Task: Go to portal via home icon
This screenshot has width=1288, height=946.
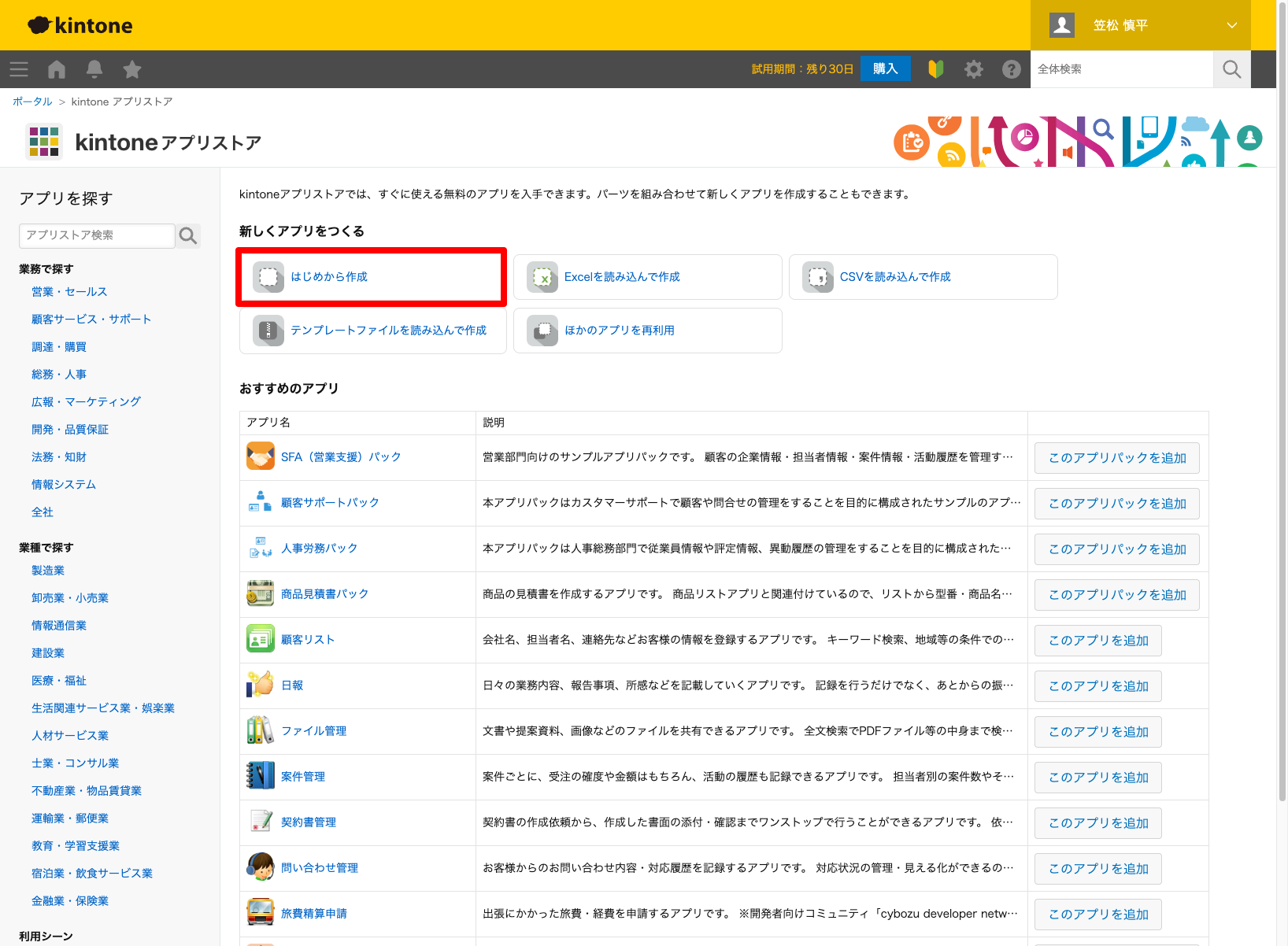Action: point(57,69)
